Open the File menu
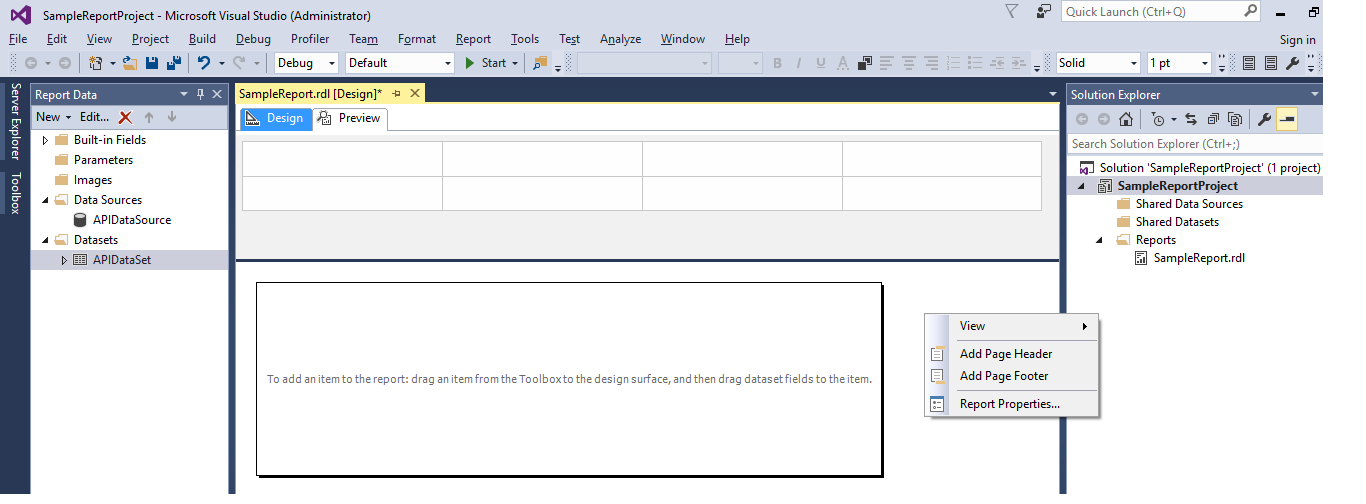The image size is (1366, 504). coord(18,39)
